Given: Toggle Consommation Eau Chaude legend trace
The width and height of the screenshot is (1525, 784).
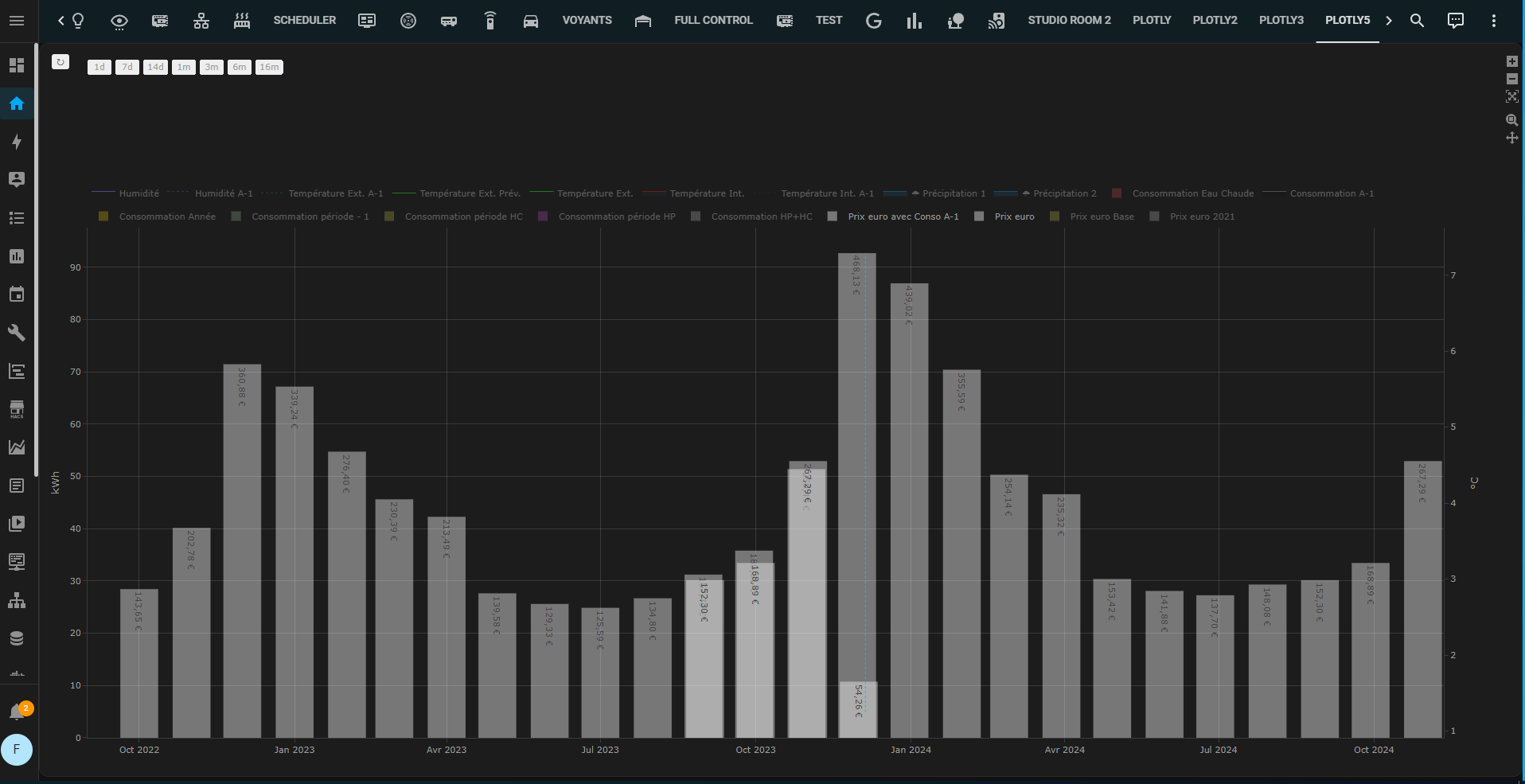Looking at the screenshot, I should click(1183, 193).
